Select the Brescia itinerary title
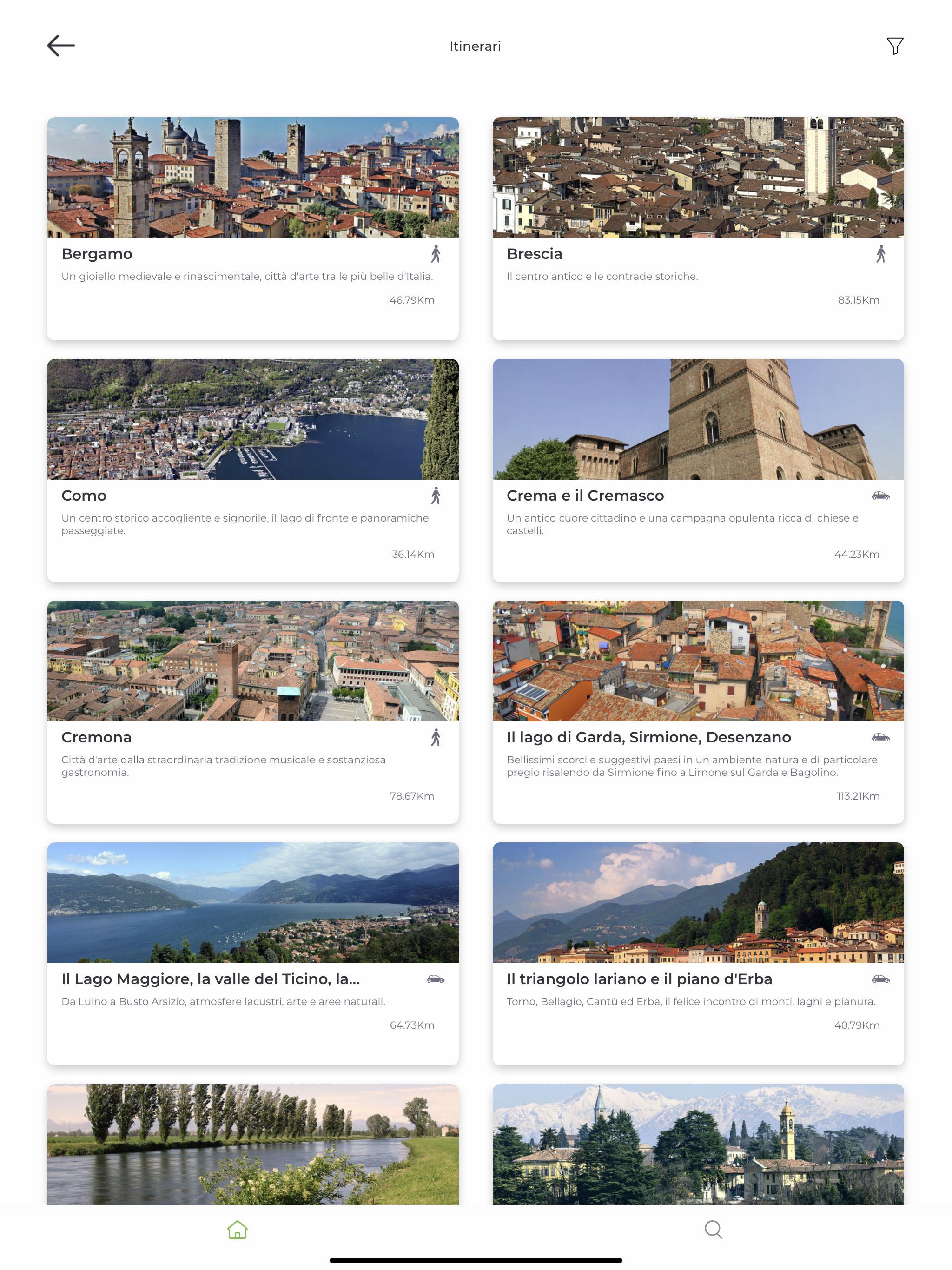 tap(534, 254)
